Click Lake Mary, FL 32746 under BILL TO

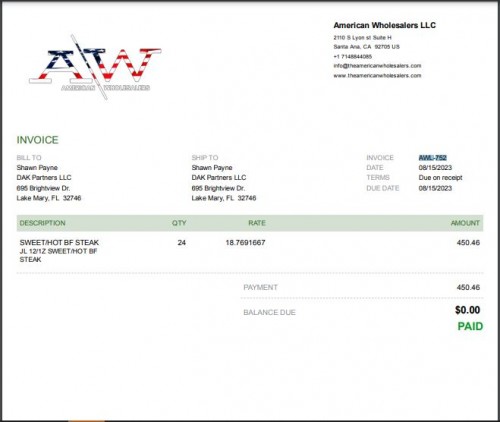tap(49, 198)
